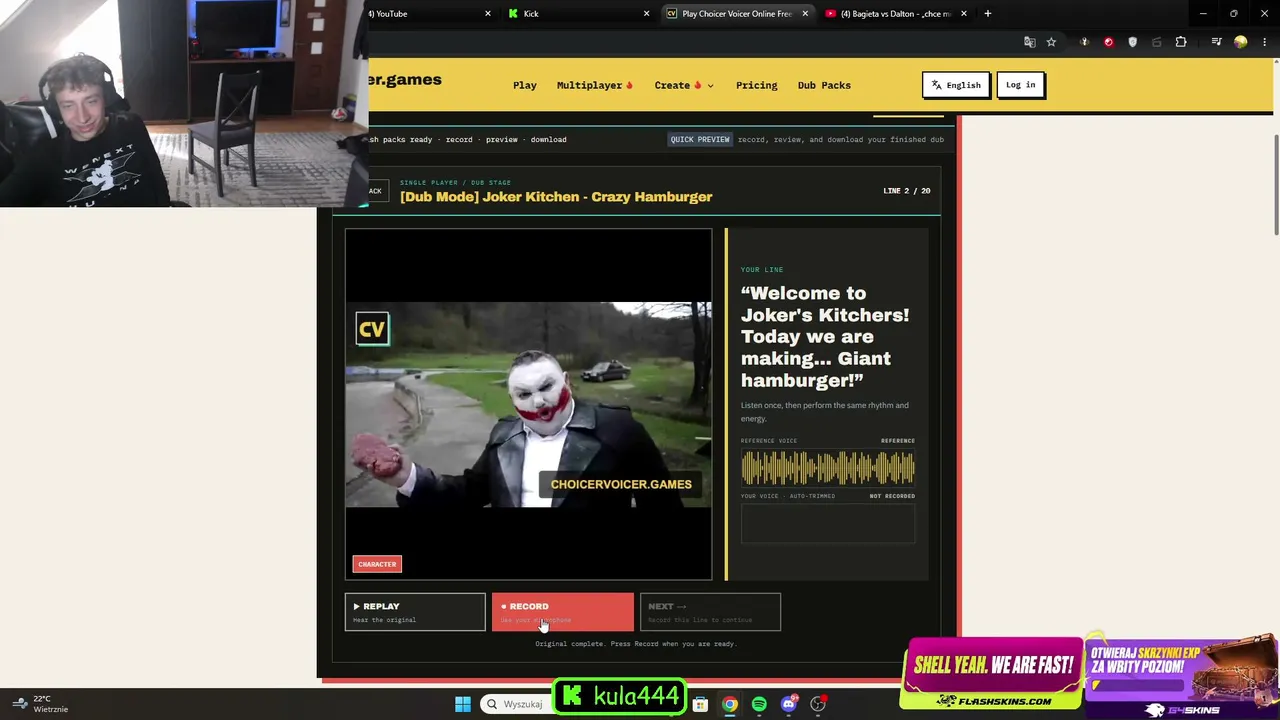Close the Play Choicer Voicer tab
Viewport: 1280px width, 720px height.
coord(805,14)
